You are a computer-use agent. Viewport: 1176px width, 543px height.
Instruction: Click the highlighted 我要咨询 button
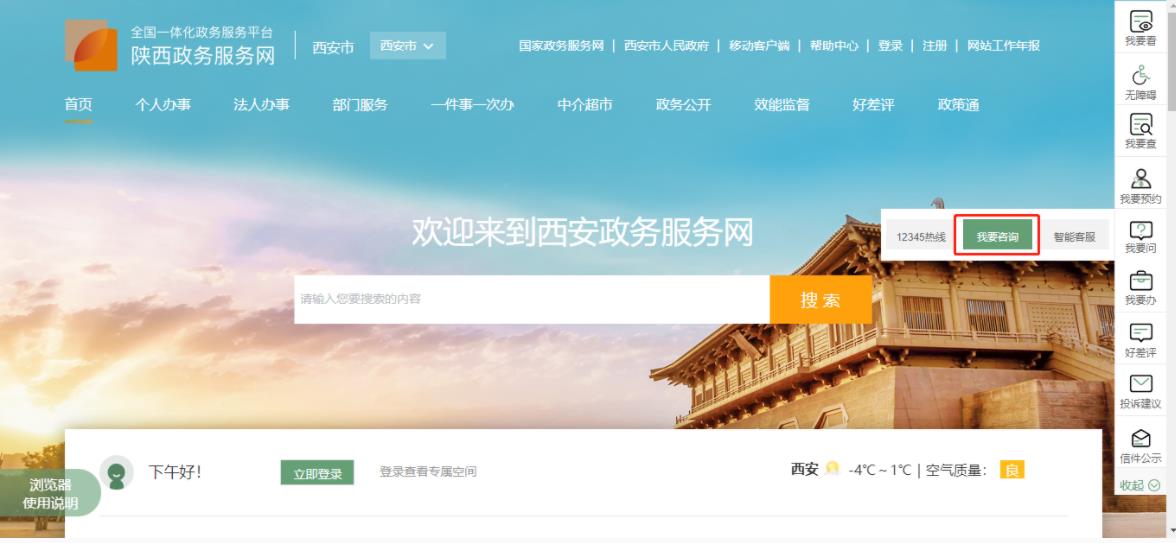tap(998, 237)
